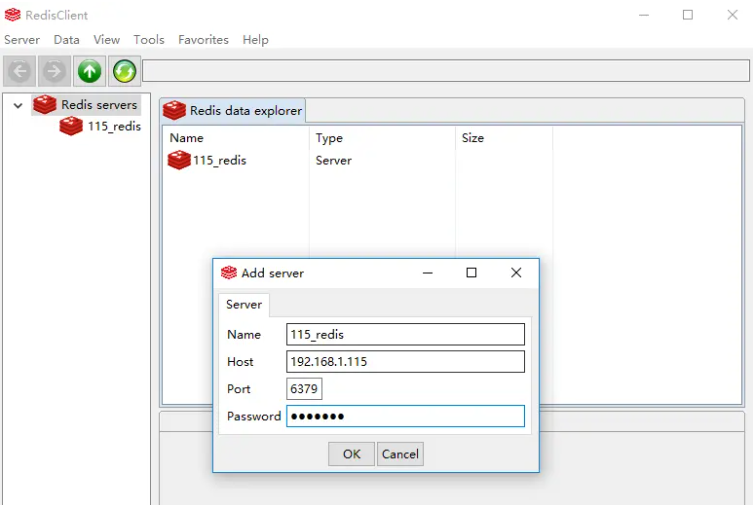Click 115_redis name in explorer list
753x505 pixels.
(x=219, y=160)
